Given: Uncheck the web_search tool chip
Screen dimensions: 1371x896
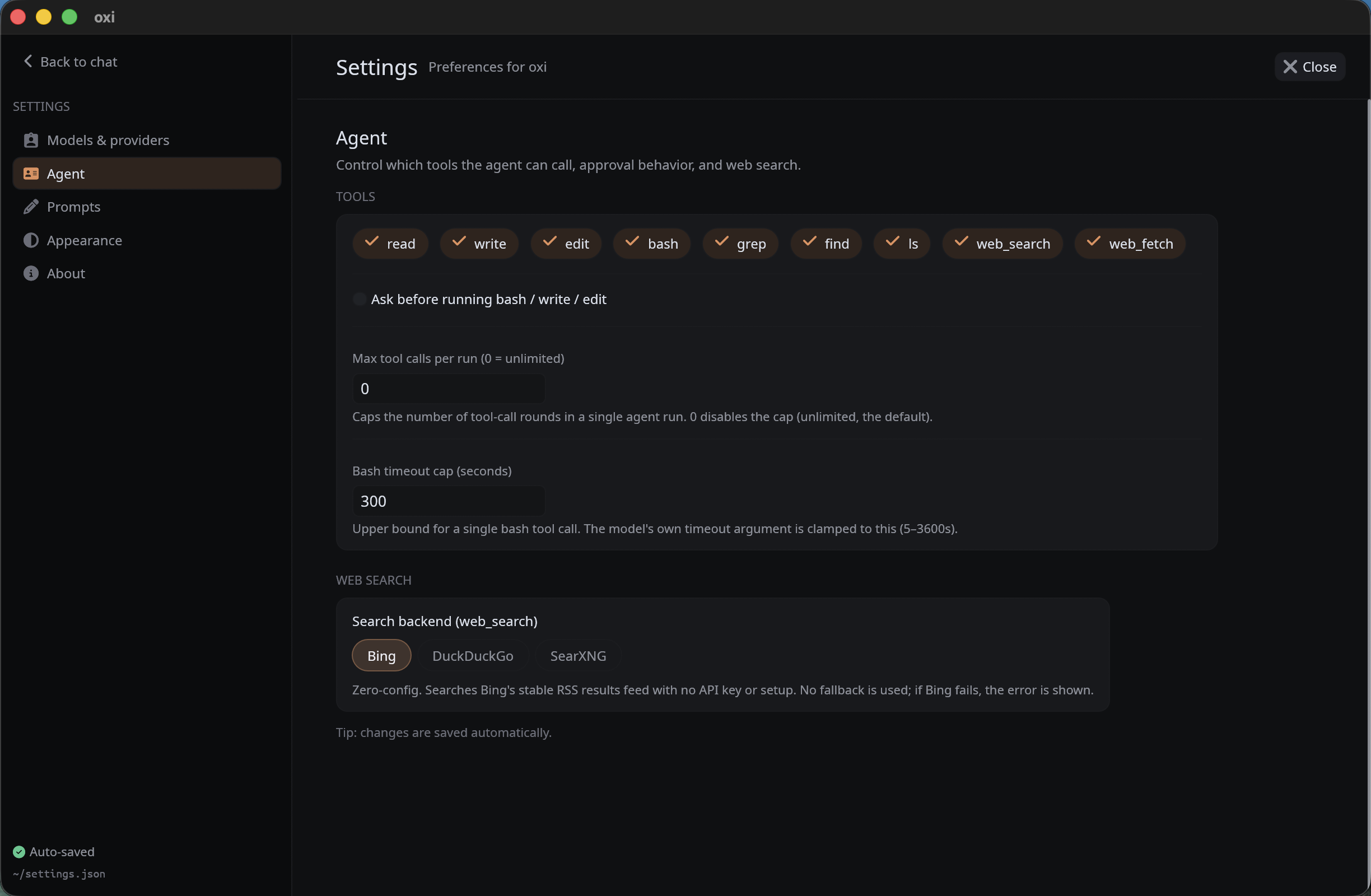Looking at the screenshot, I should [1002, 244].
